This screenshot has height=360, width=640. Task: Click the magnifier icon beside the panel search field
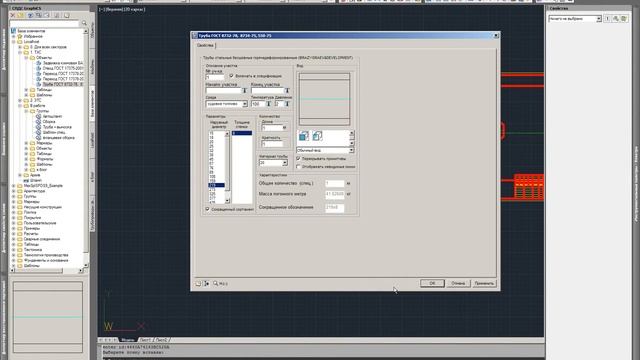point(84,24)
